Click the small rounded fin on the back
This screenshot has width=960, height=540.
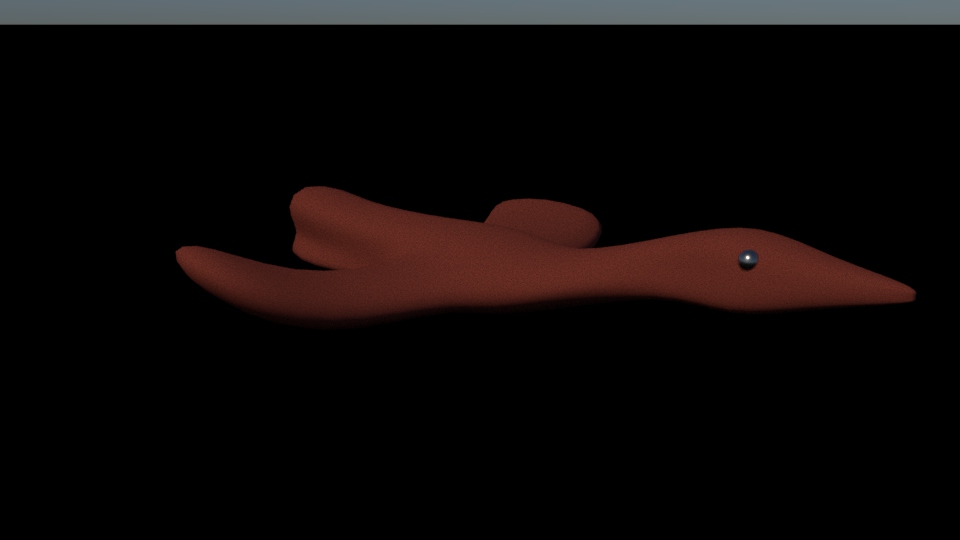click(545, 218)
